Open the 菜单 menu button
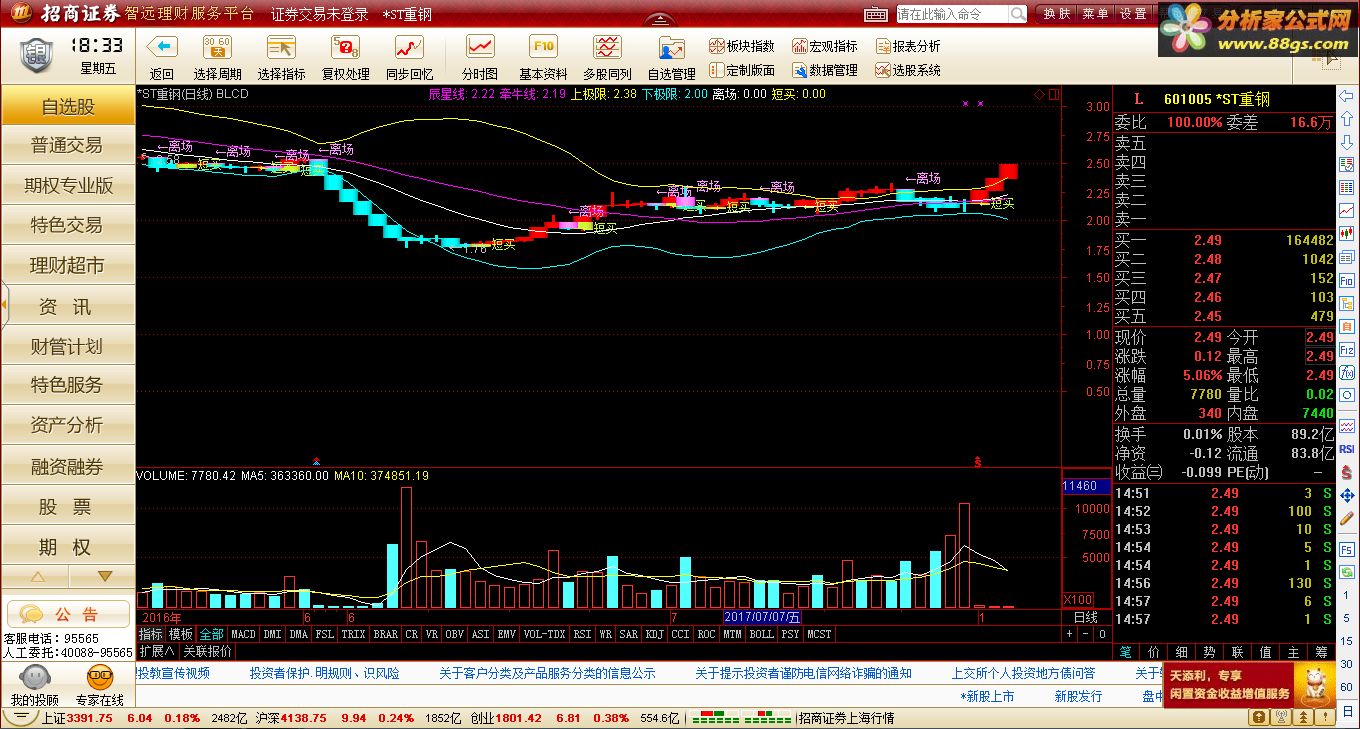 tap(1095, 14)
